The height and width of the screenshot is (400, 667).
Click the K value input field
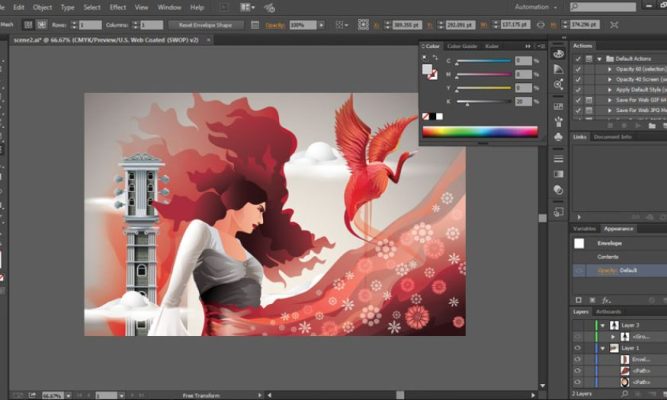(522, 102)
